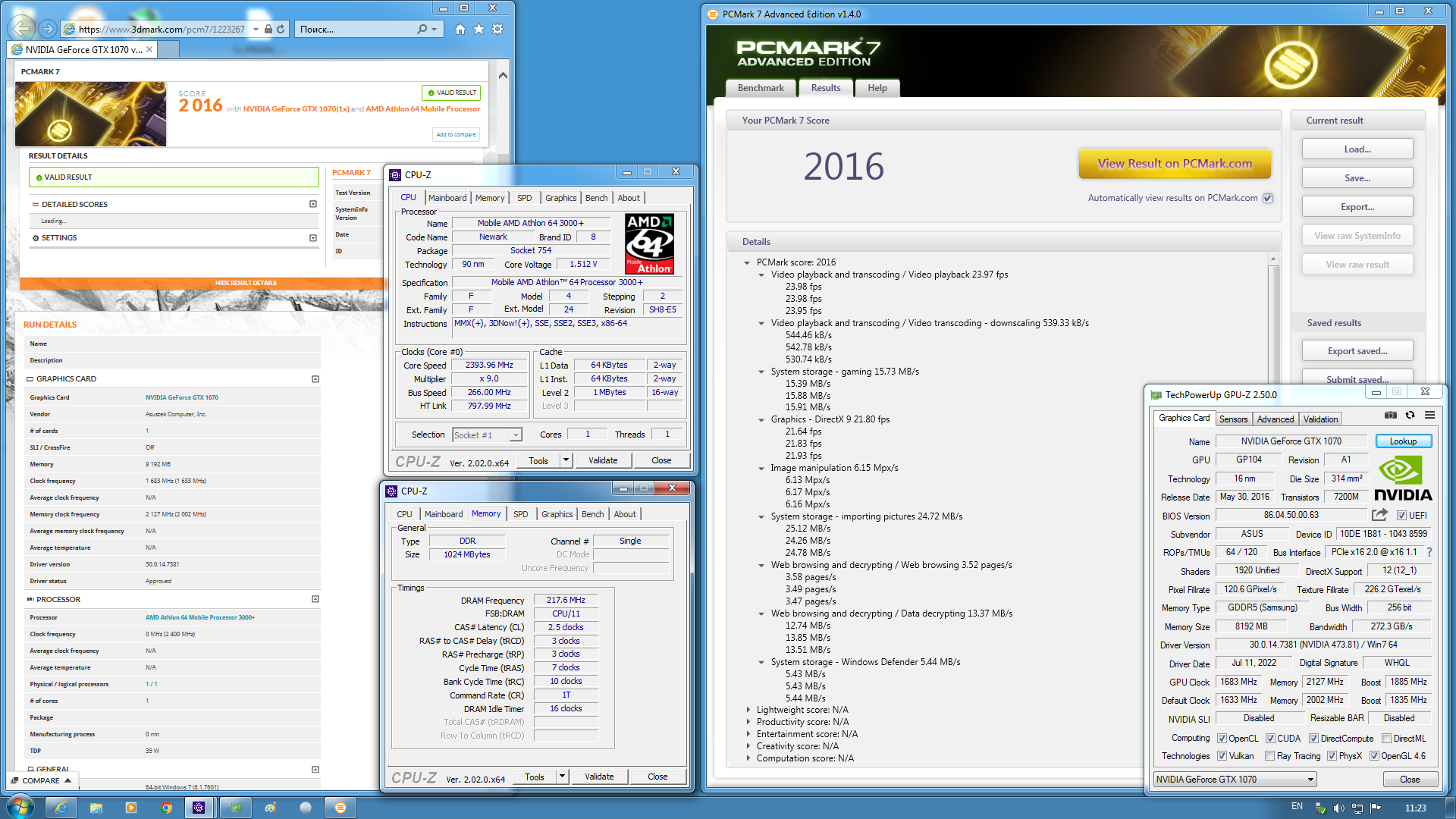
Task: Click View Result on PCMark.com button
Action: [x=1175, y=163]
